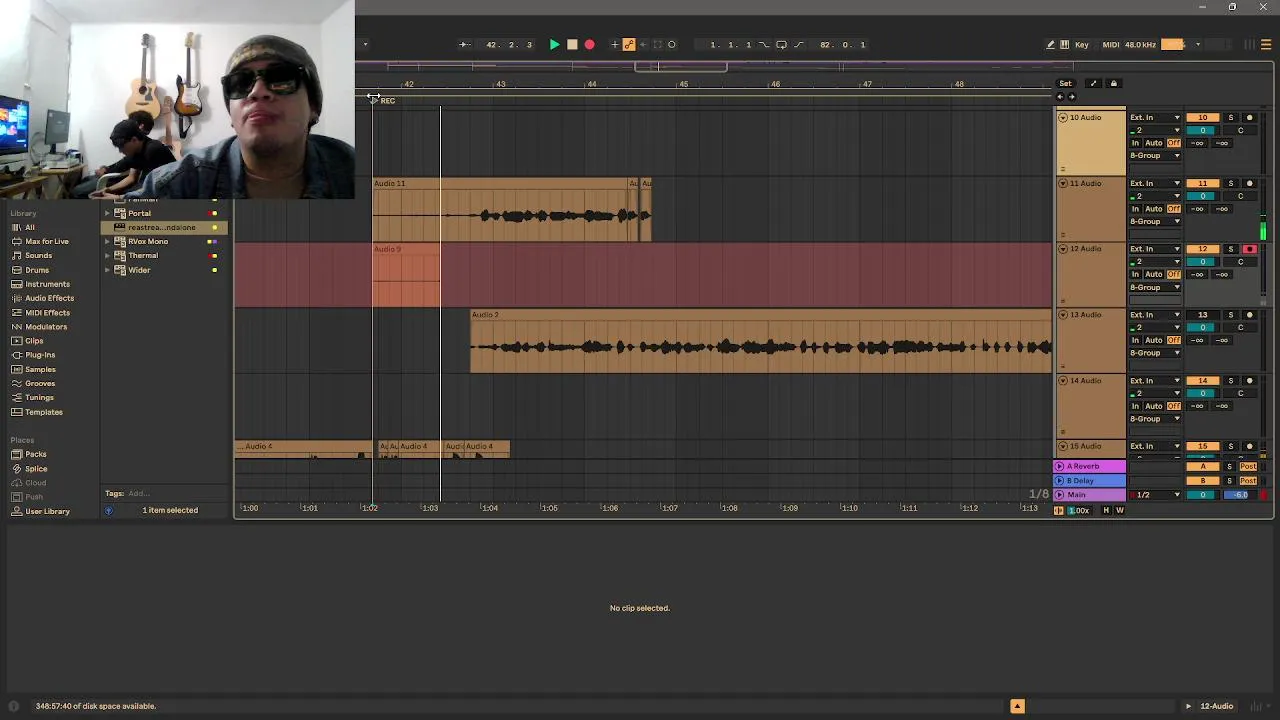Select Grooves in the Library
The image size is (1280, 720).
[x=40, y=384]
